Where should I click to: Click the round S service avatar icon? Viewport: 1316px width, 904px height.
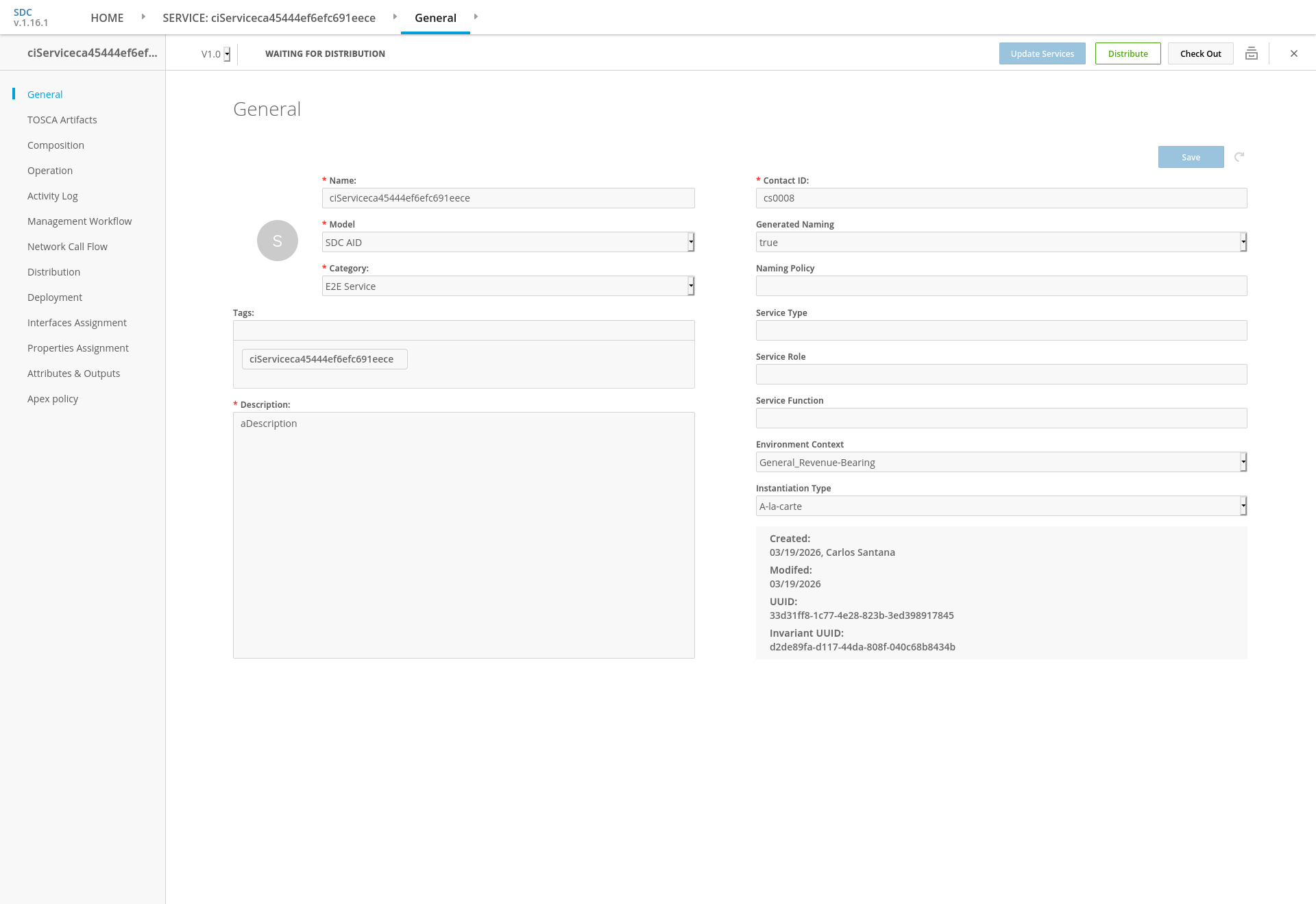click(277, 241)
